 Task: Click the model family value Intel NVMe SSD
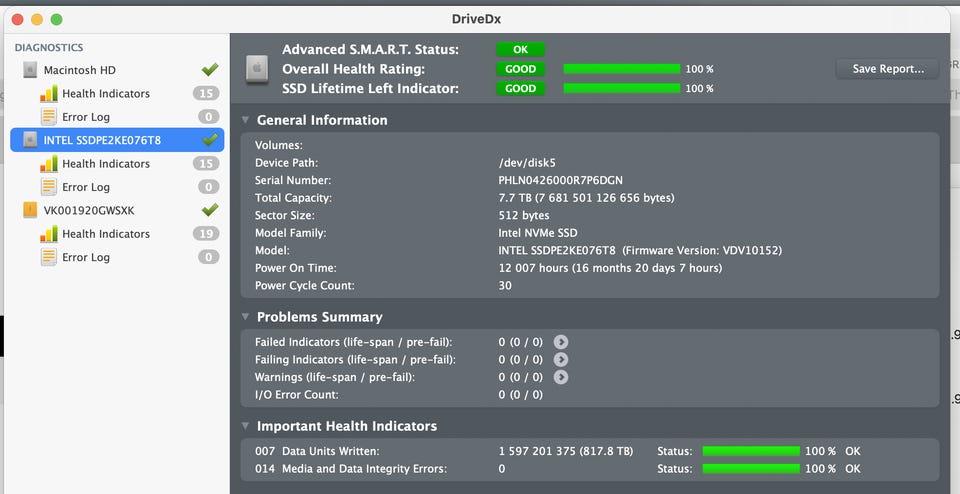(x=538, y=233)
